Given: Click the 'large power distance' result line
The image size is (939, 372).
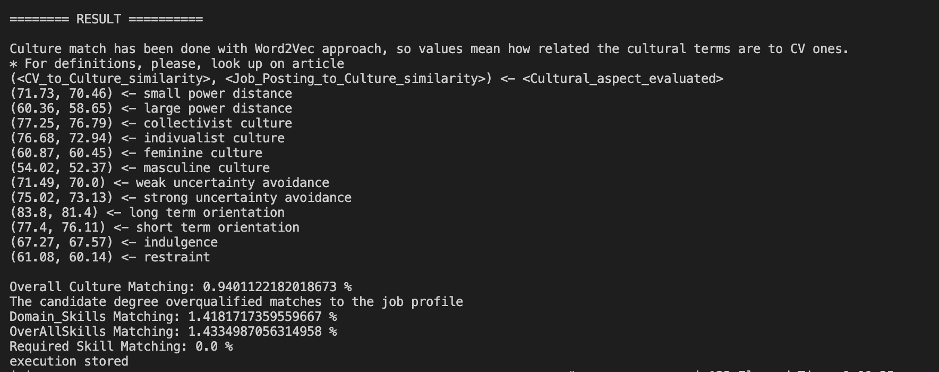Looking at the screenshot, I should 151,108.
